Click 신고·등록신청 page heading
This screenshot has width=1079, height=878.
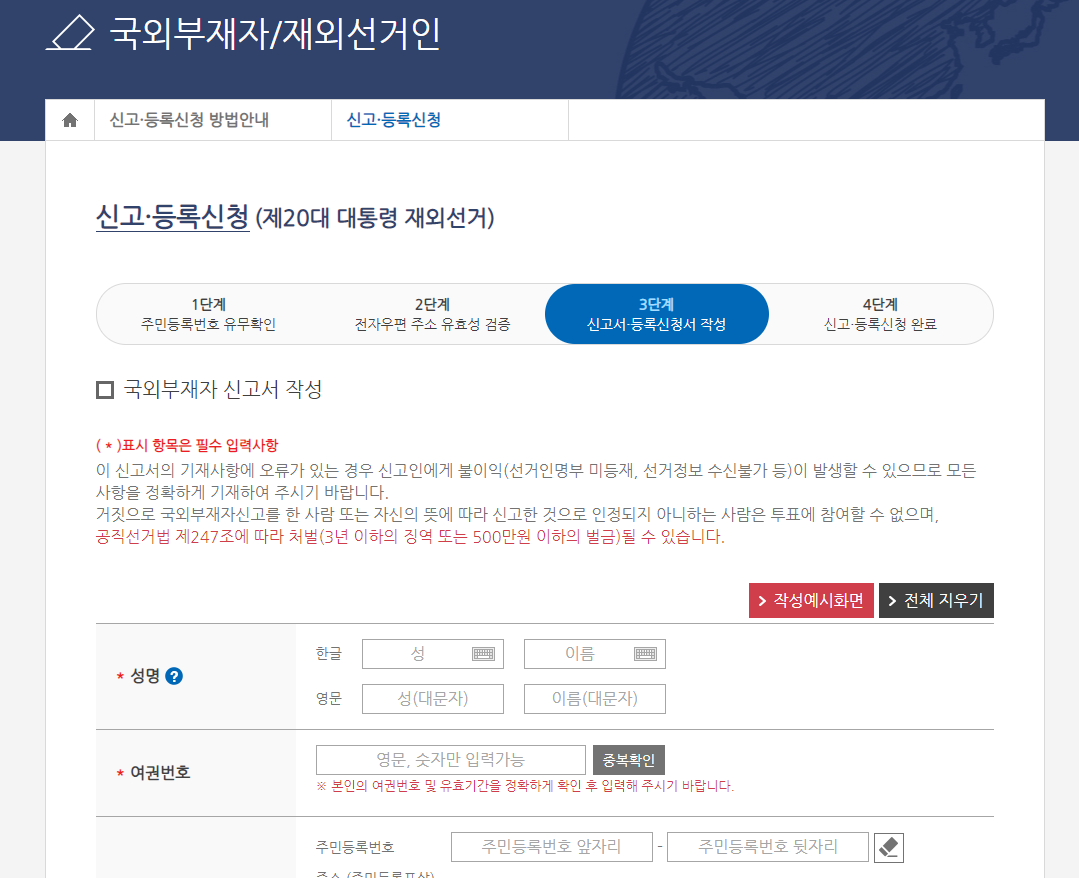point(172,217)
